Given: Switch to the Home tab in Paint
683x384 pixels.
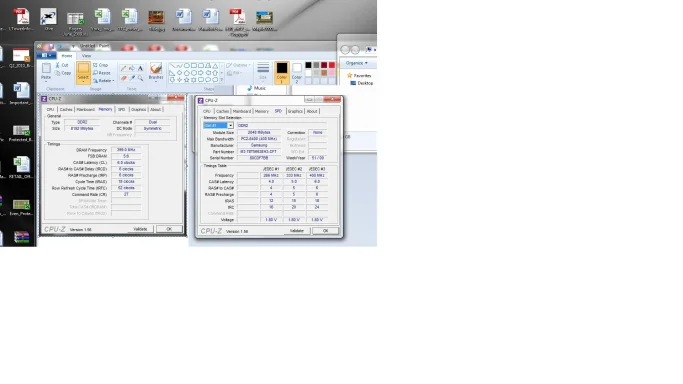Looking at the screenshot, I should click(x=66, y=56).
